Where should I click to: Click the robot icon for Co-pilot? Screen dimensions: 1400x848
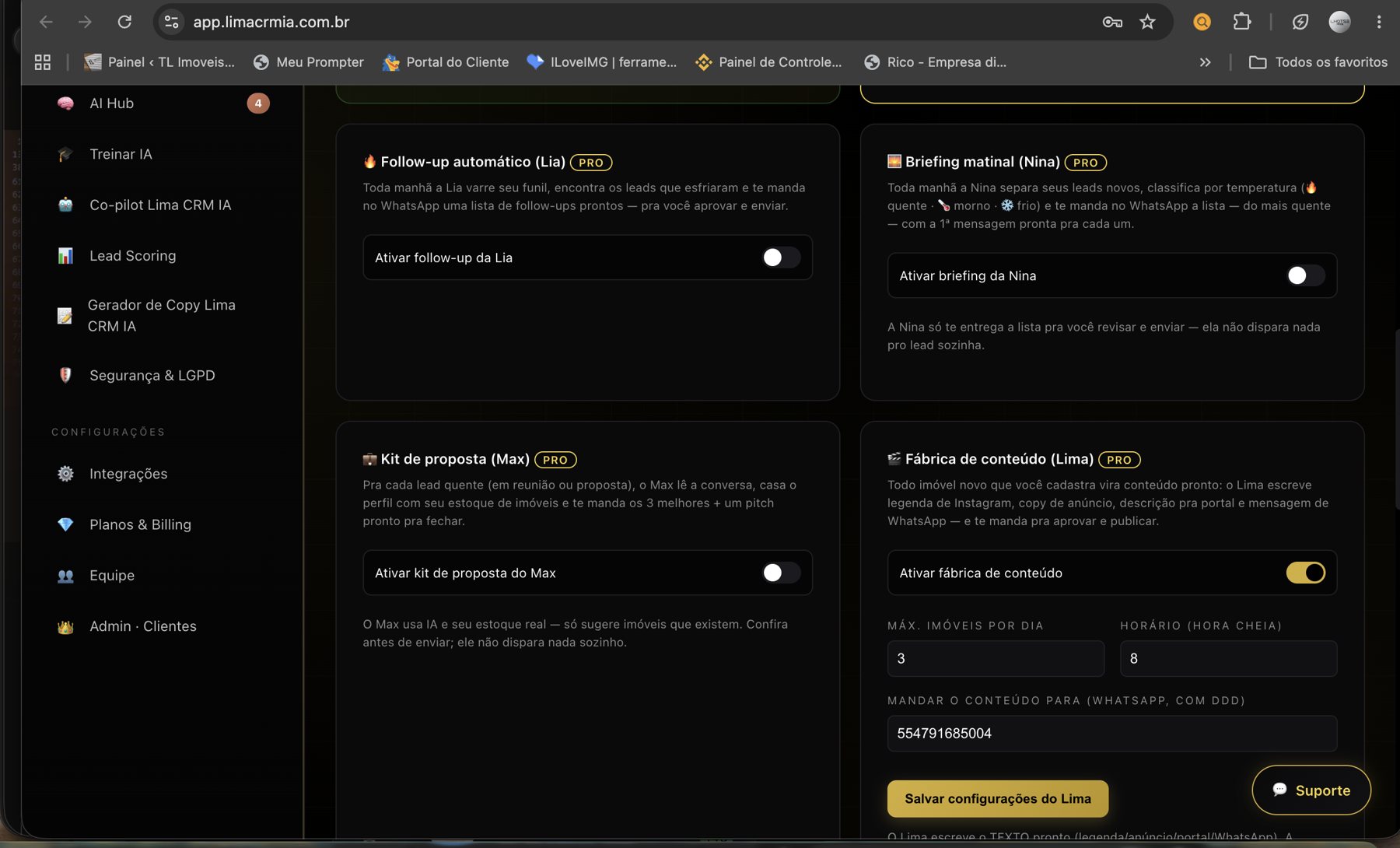click(x=65, y=205)
